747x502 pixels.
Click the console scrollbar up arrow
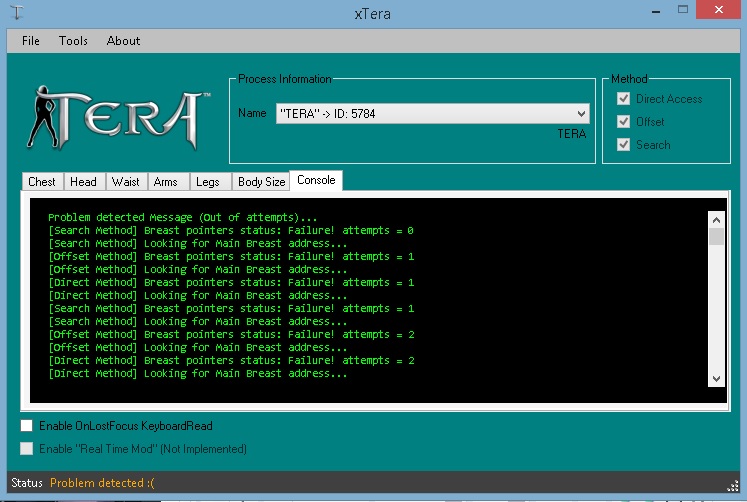tap(716, 218)
